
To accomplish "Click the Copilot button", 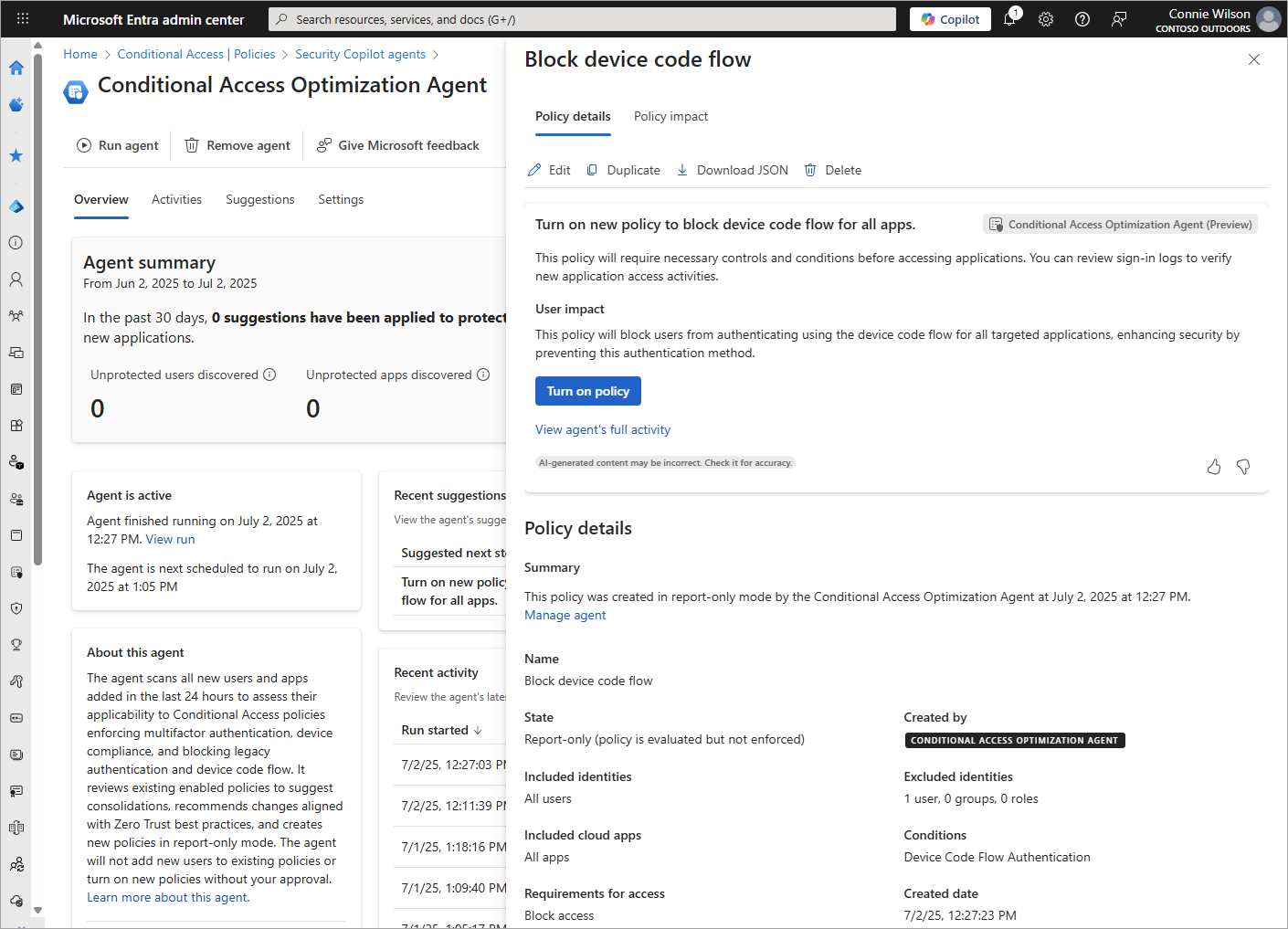I will click(x=950, y=19).
